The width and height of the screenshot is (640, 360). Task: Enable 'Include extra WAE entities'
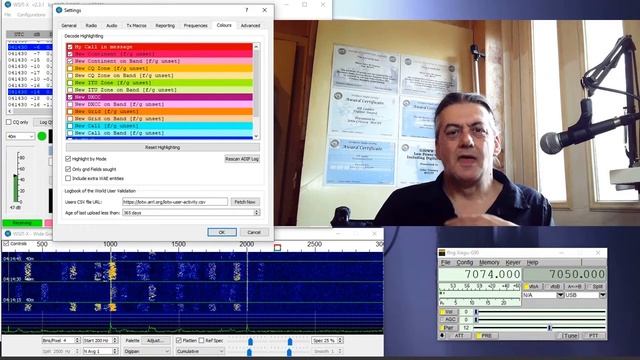68,178
